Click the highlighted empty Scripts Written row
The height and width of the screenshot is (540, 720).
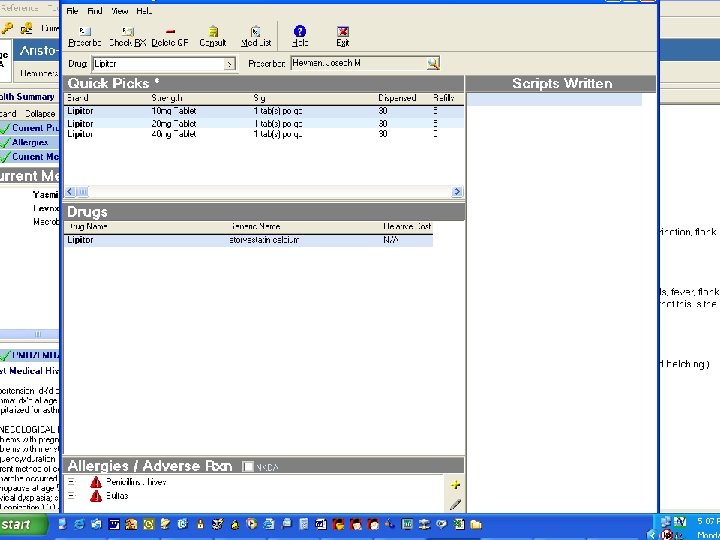(554, 100)
